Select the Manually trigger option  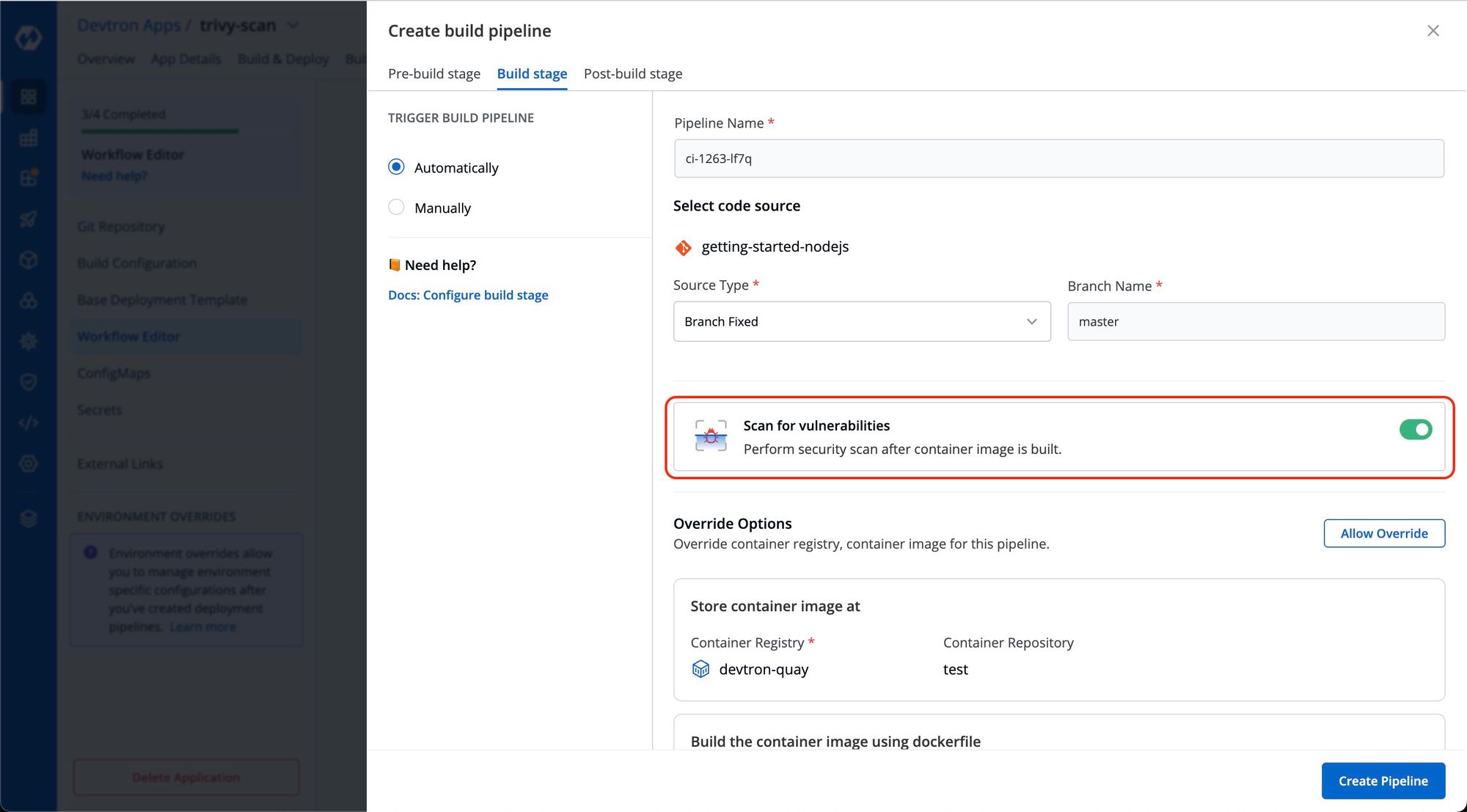(x=398, y=207)
